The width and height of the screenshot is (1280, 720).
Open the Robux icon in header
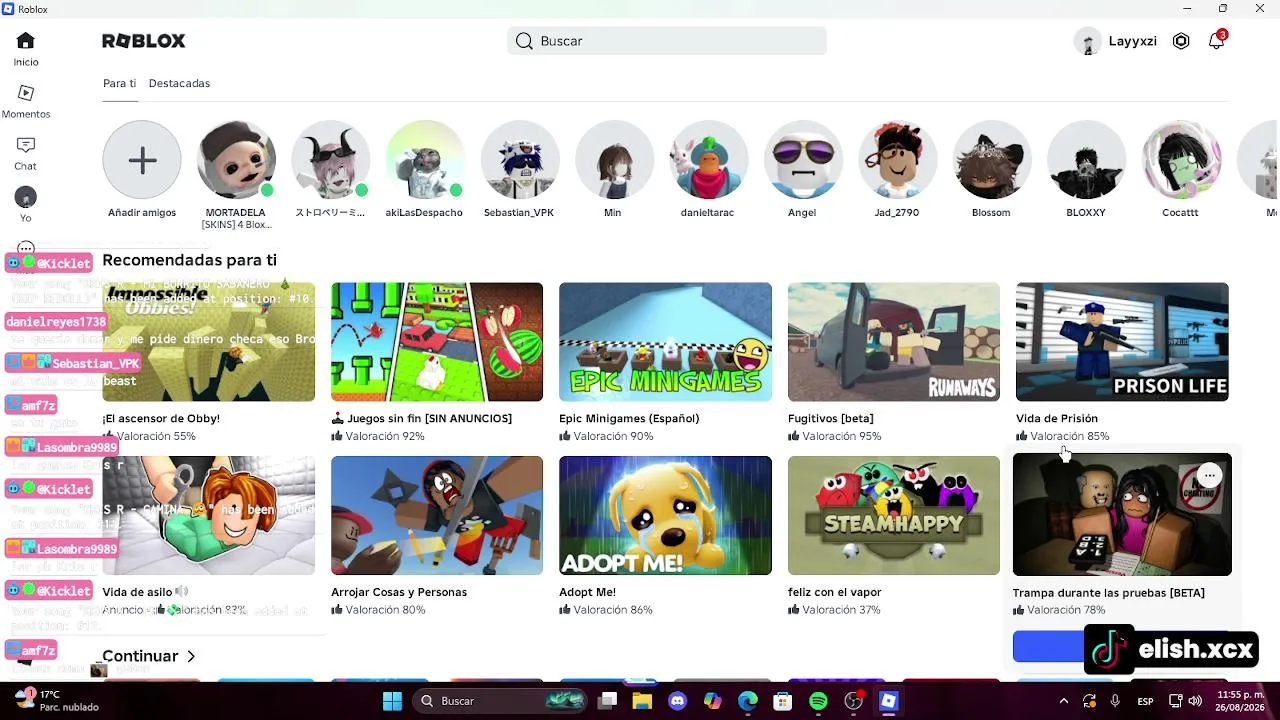click(x=1181, y=41)
